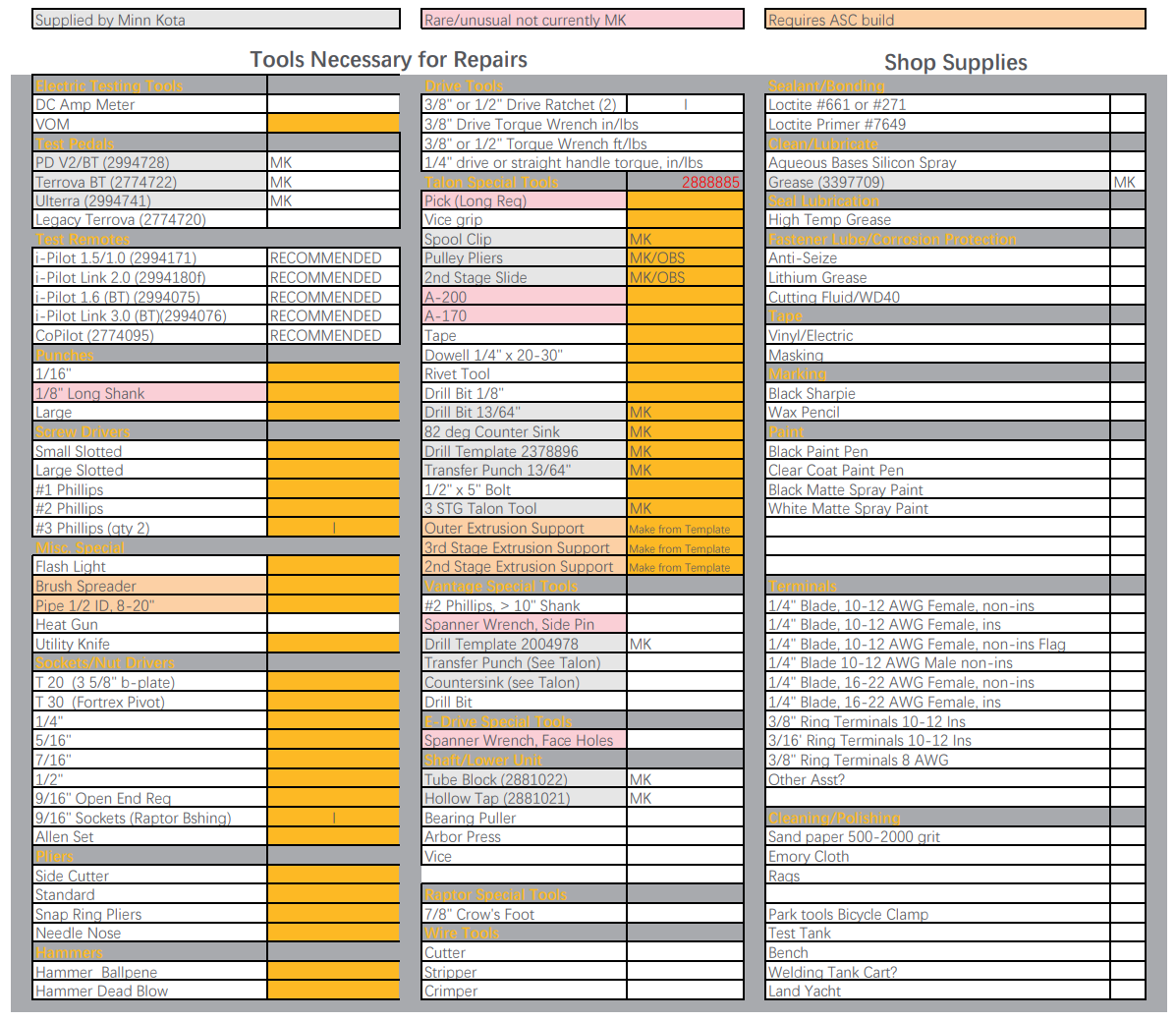Select the 'A-200' cell
This screenshot has width=1176, height=1021.
[525, 297]
